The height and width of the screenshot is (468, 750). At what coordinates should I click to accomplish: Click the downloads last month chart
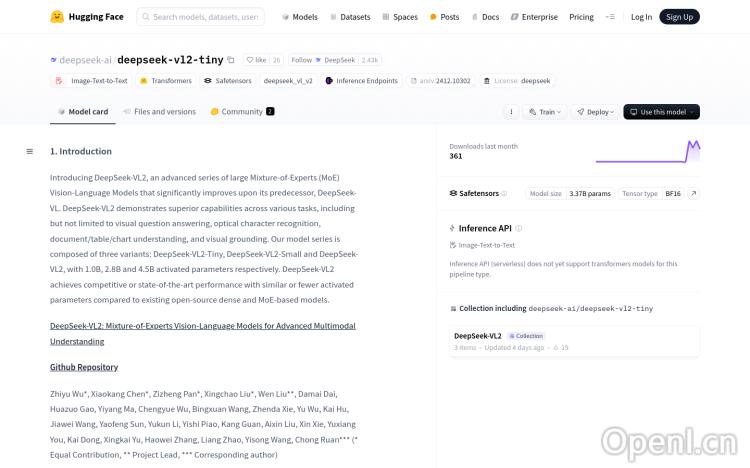(x=647, y=151)
